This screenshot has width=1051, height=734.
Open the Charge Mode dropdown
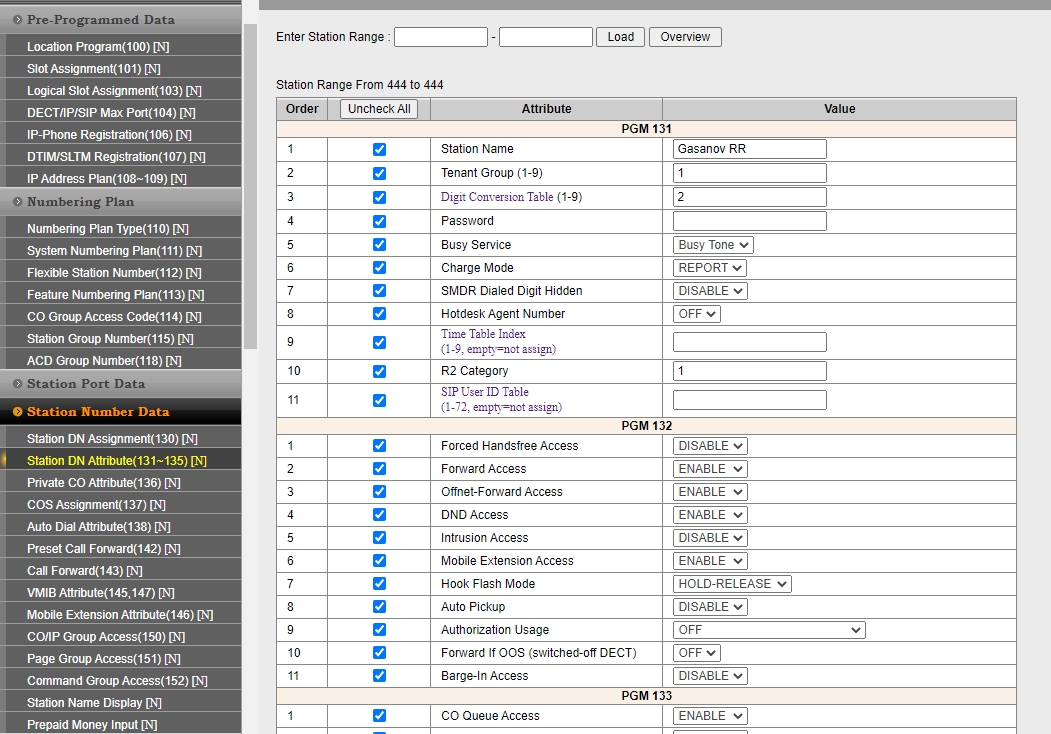point(710,268)
